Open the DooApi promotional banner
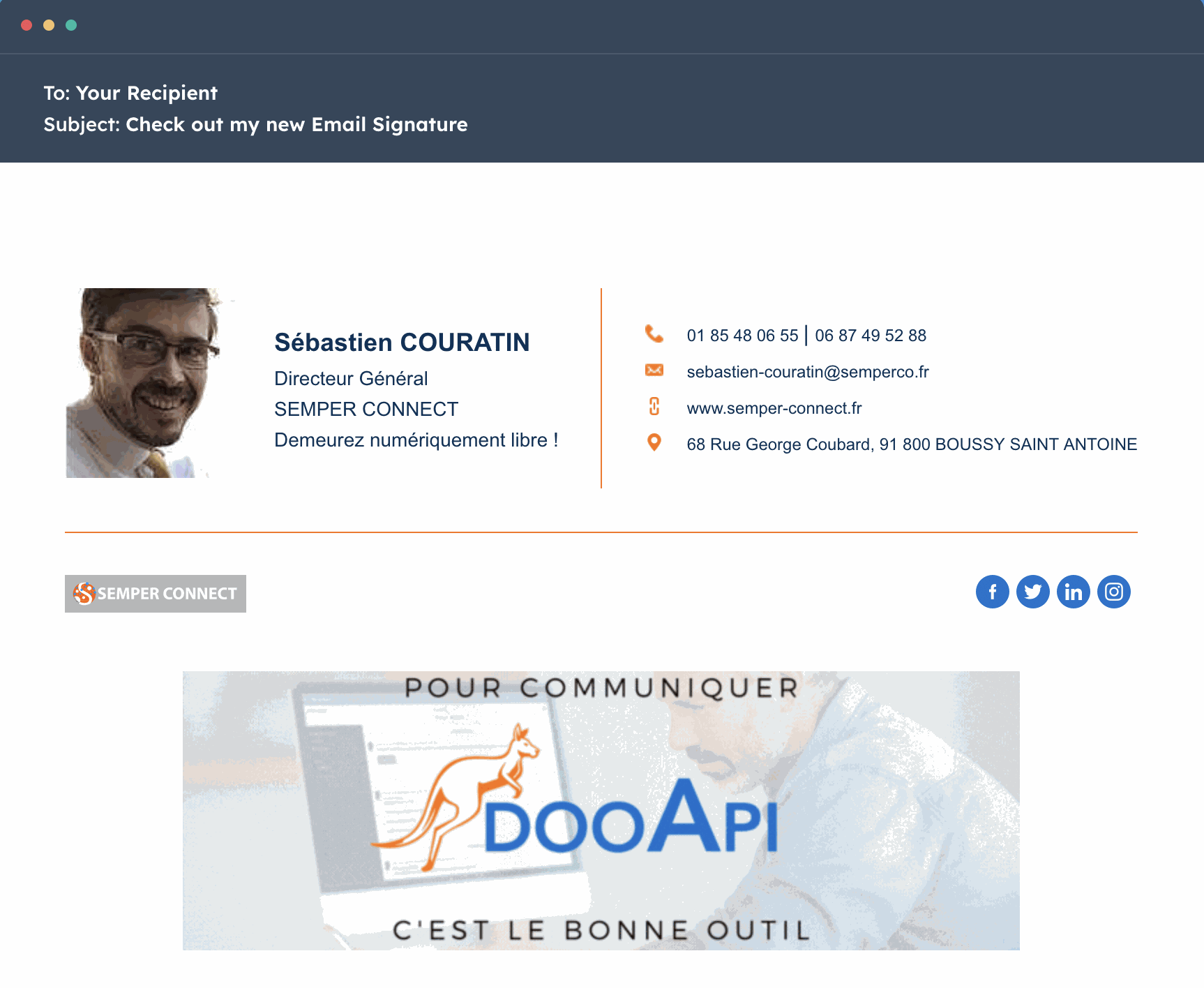The width and height of the screenshot is (1204, 988). [x=601, y=811]
